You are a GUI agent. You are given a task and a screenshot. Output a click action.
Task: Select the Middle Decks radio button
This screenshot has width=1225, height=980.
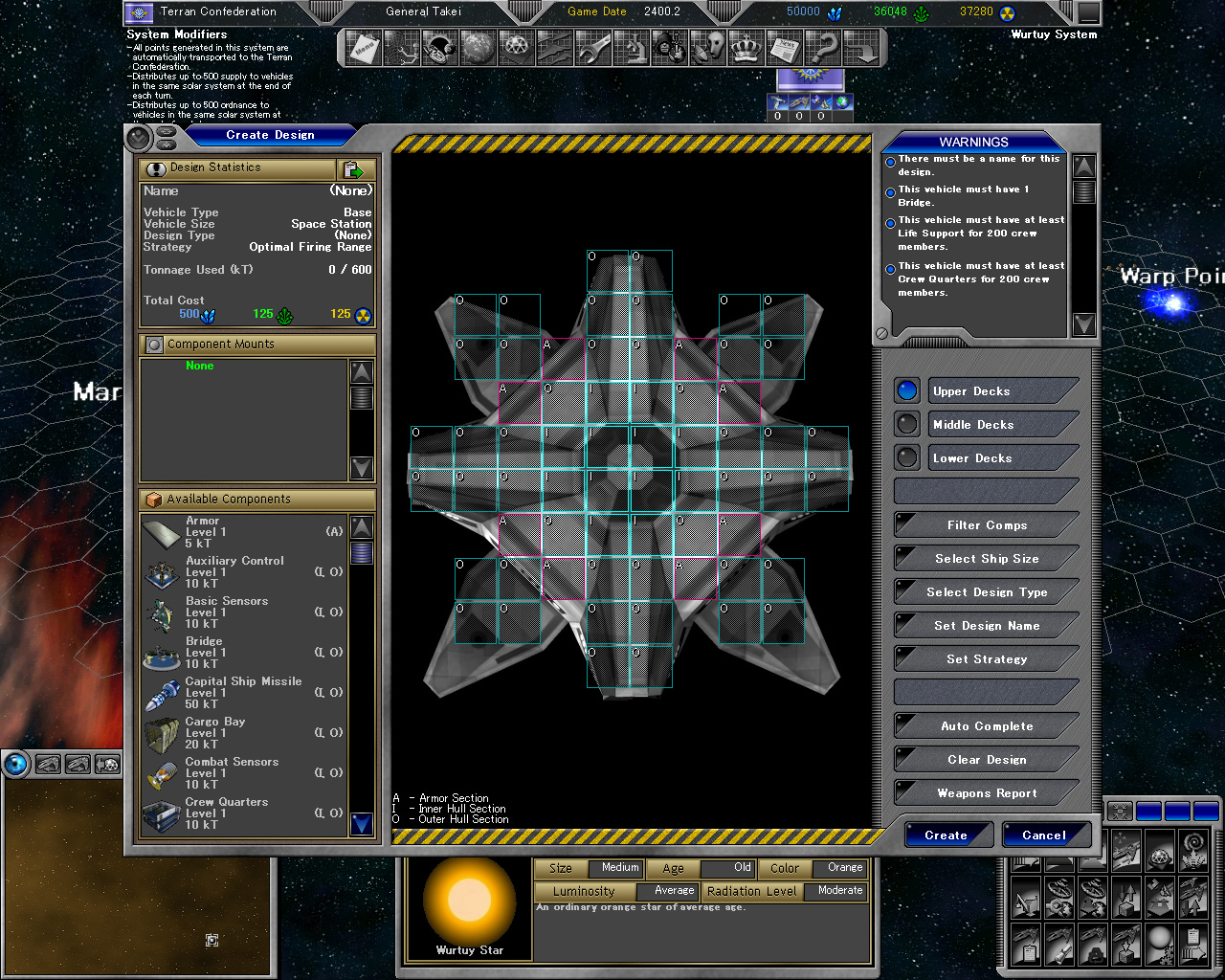point(906,424)
